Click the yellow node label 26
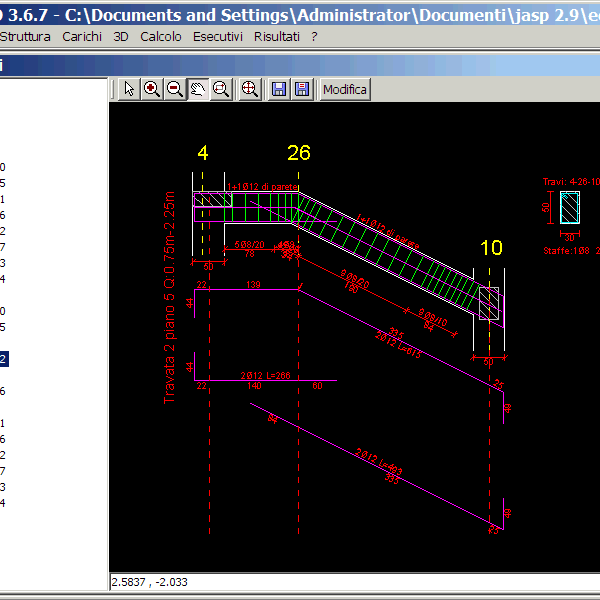Screen dimensions: 600x600 pos(299,153)
